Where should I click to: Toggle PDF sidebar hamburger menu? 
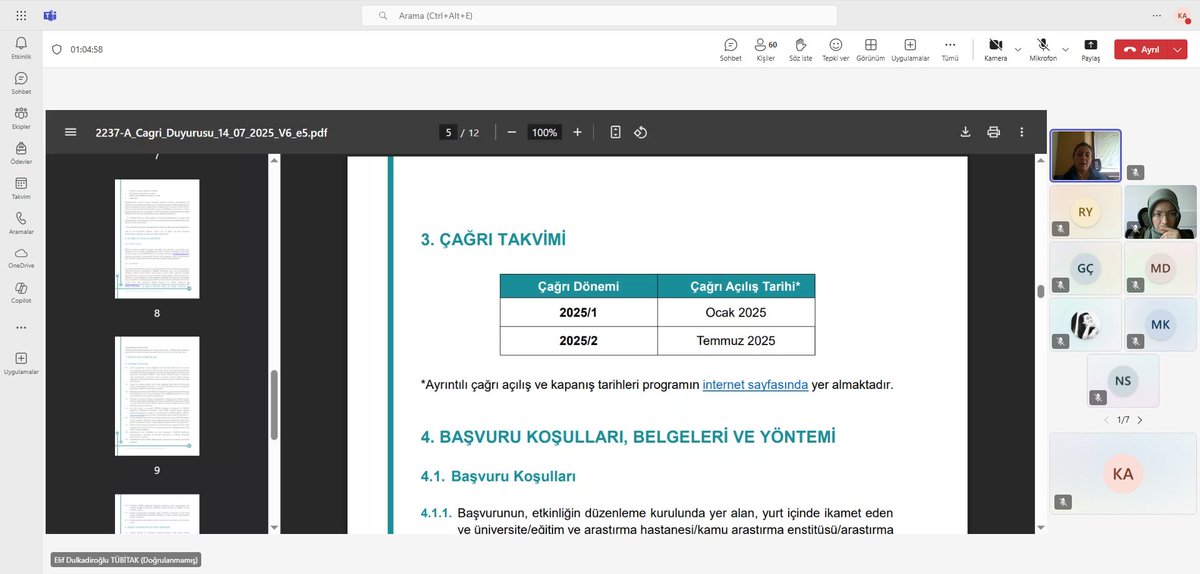(70, 132)
